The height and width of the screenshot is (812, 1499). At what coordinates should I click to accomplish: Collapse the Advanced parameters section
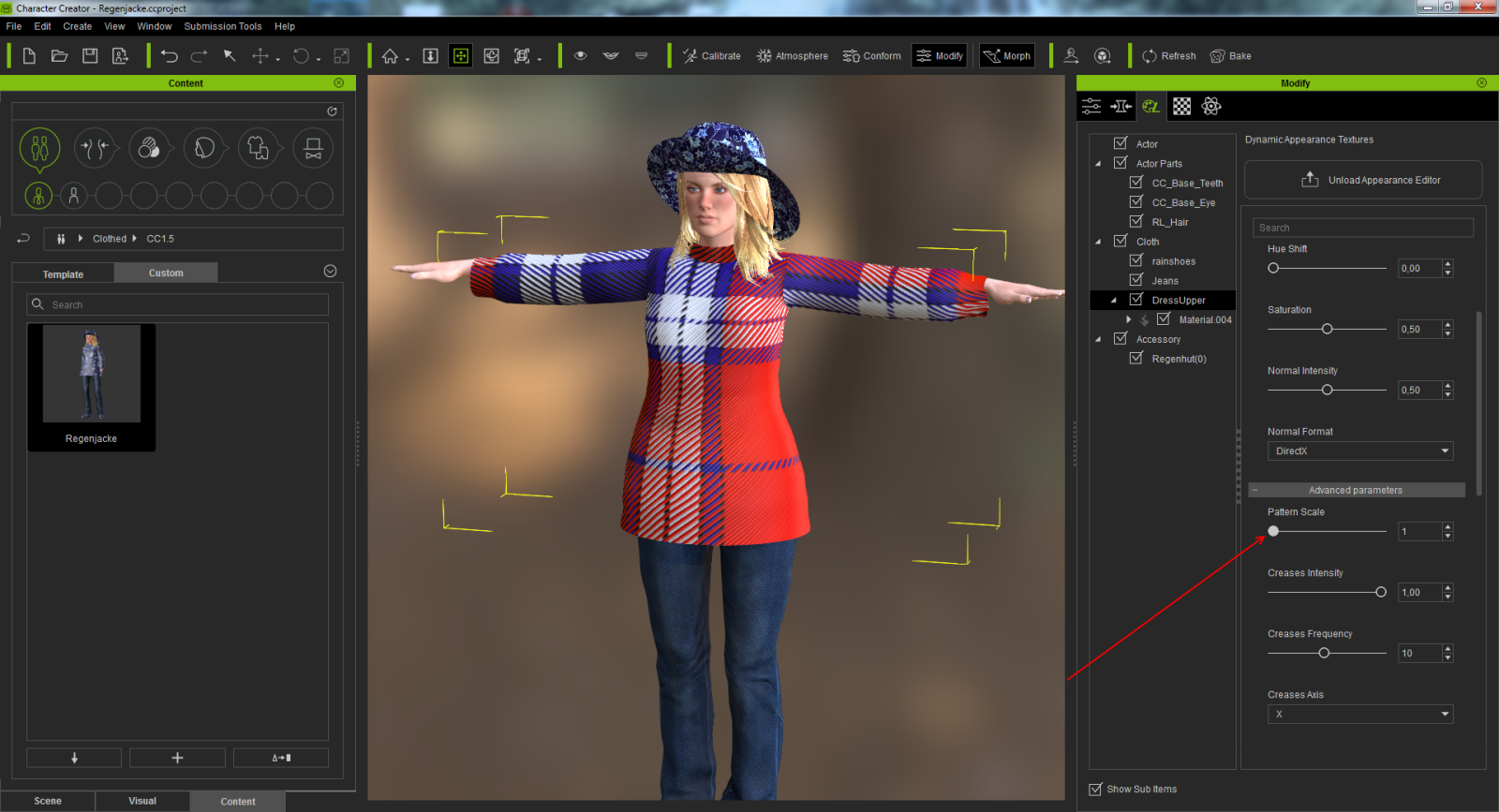click(1357, 490)
